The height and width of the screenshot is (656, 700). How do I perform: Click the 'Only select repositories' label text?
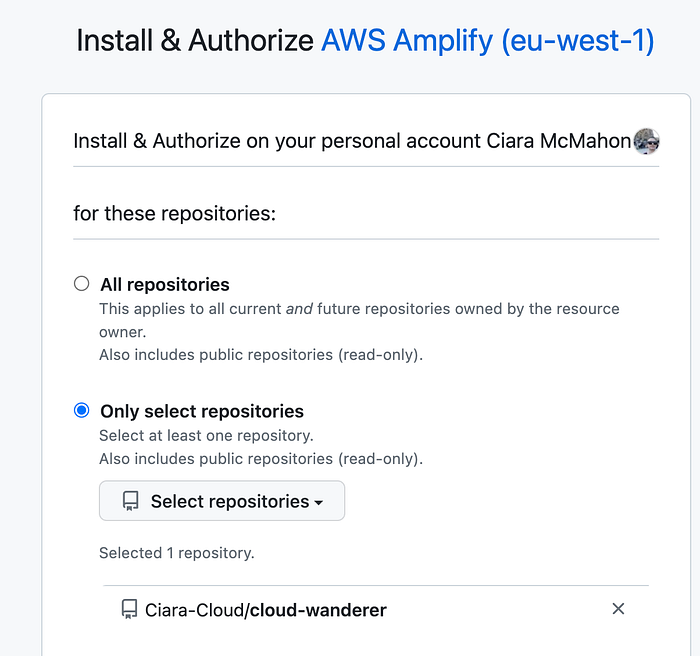click(x=202, y=412)
